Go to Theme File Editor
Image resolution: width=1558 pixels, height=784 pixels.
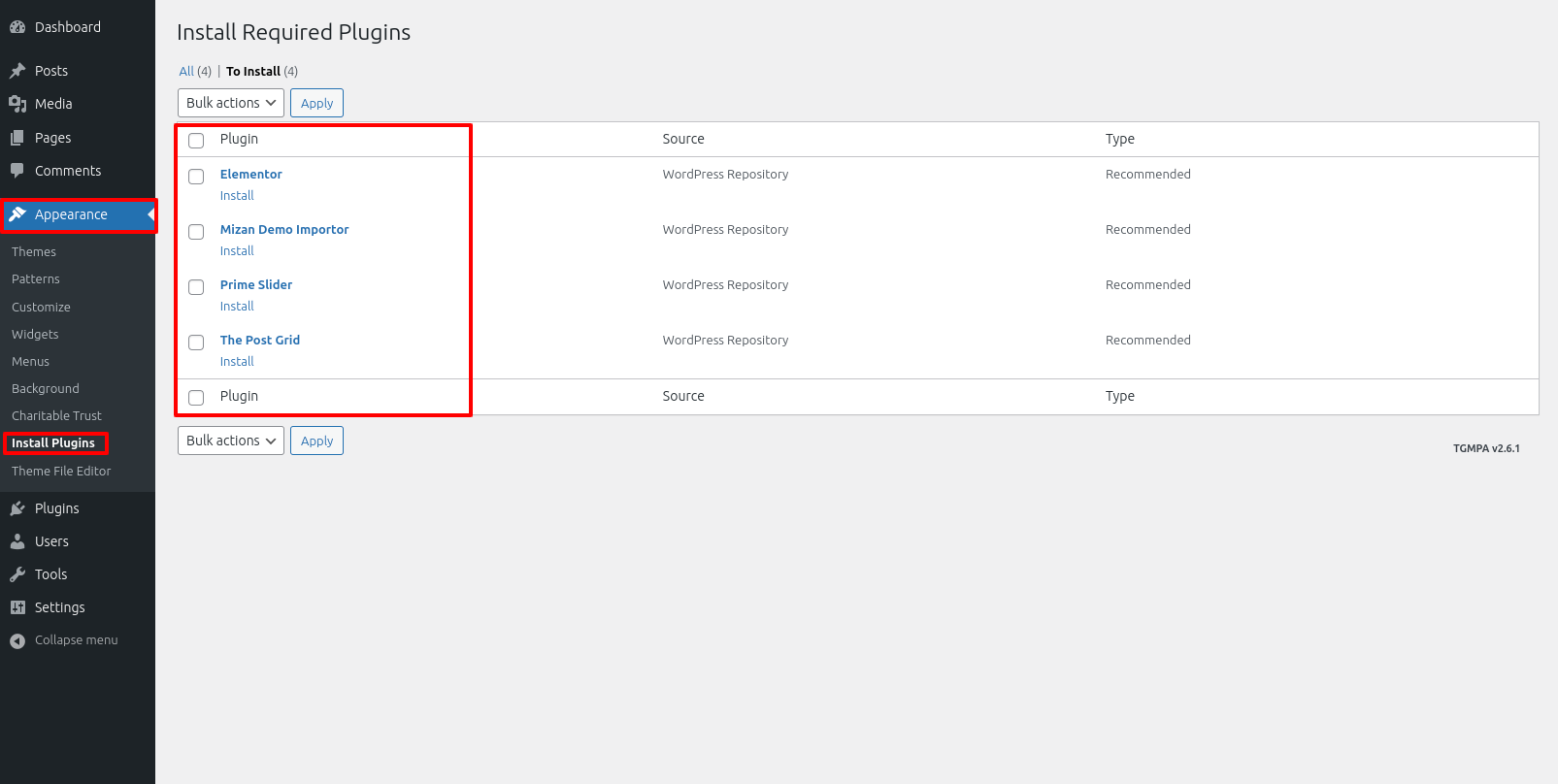coord(61,471)
